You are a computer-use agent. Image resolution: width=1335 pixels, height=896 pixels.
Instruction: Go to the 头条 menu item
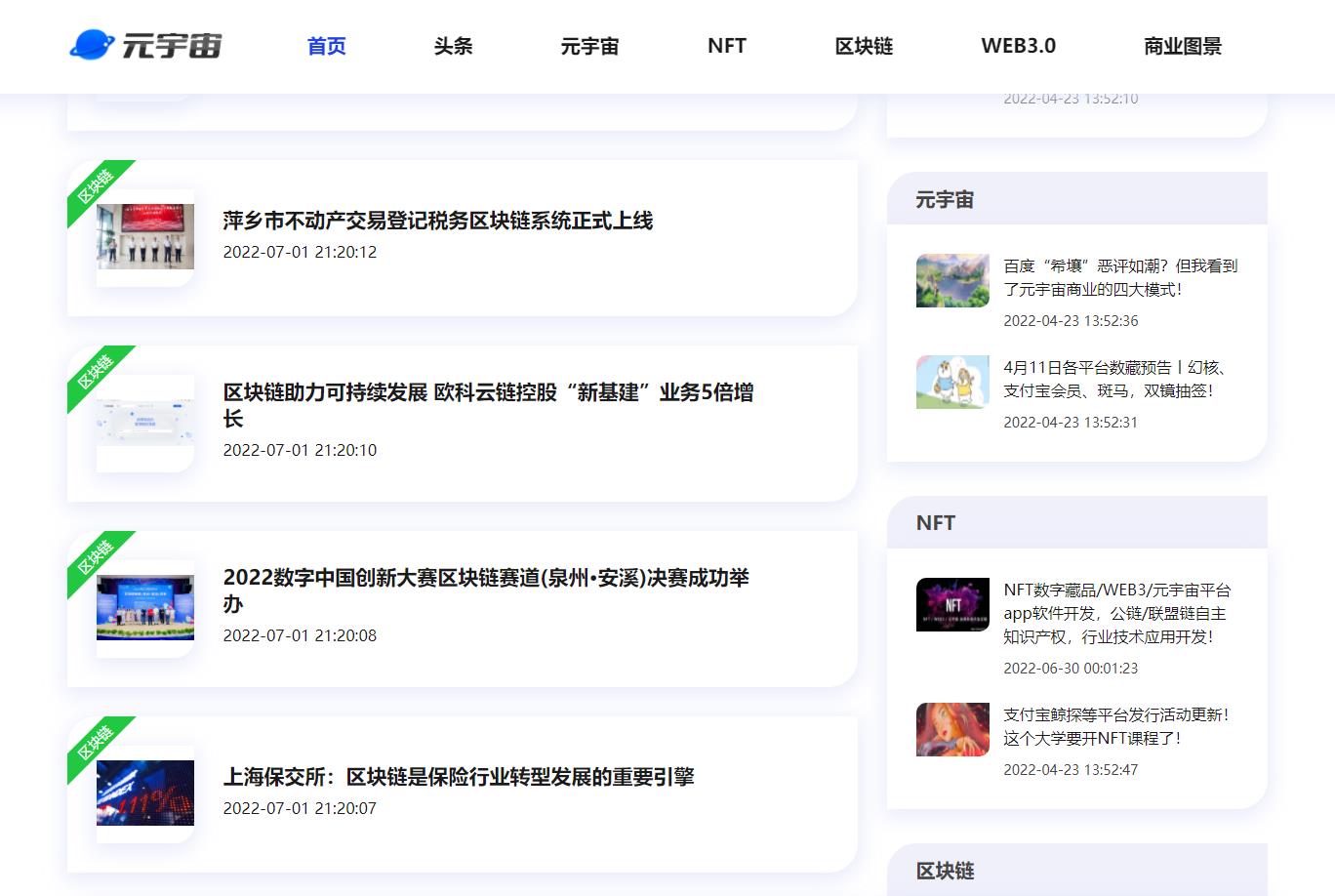[x=453, y=46]
